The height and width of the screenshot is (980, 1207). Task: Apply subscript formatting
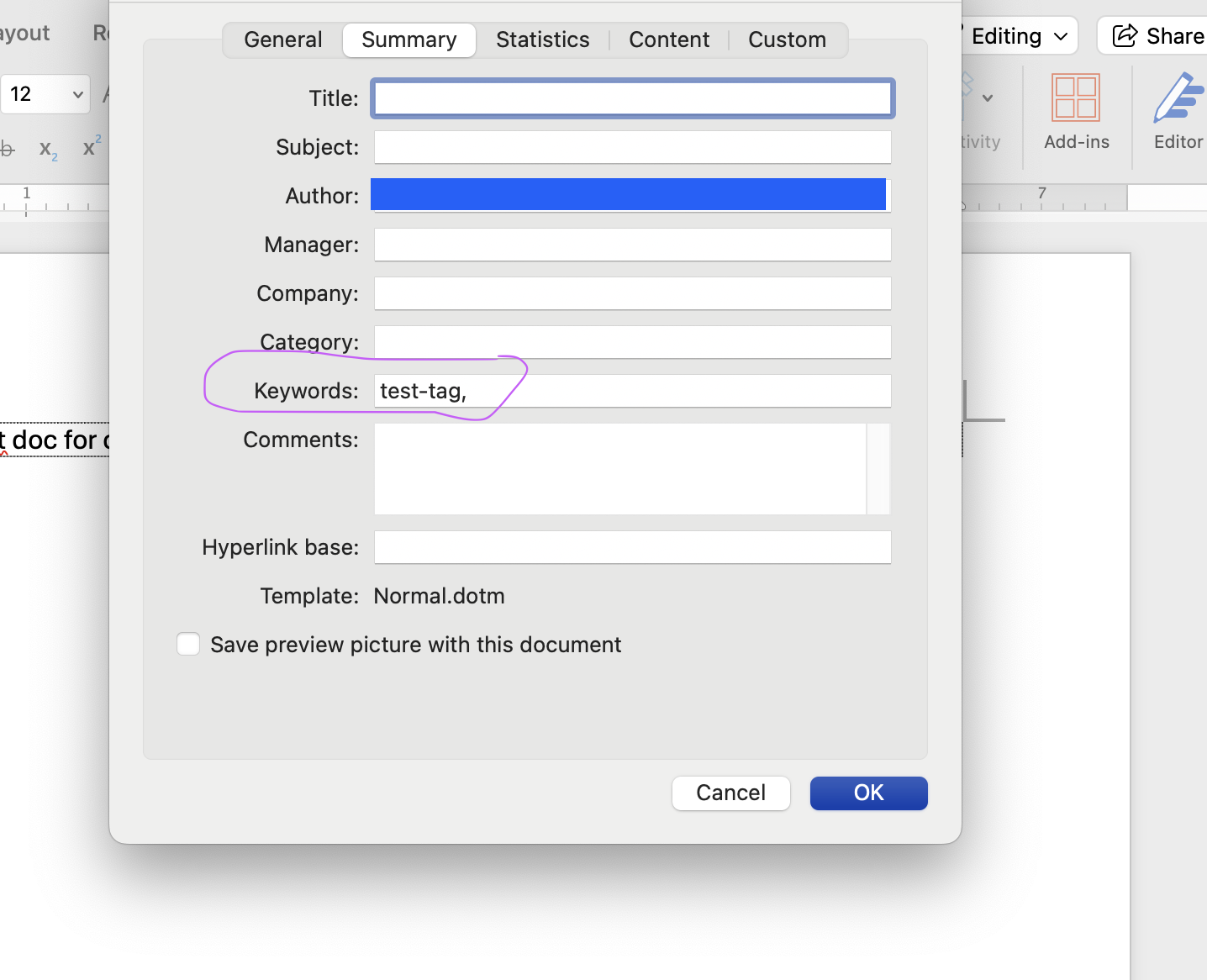click(48, 149)
